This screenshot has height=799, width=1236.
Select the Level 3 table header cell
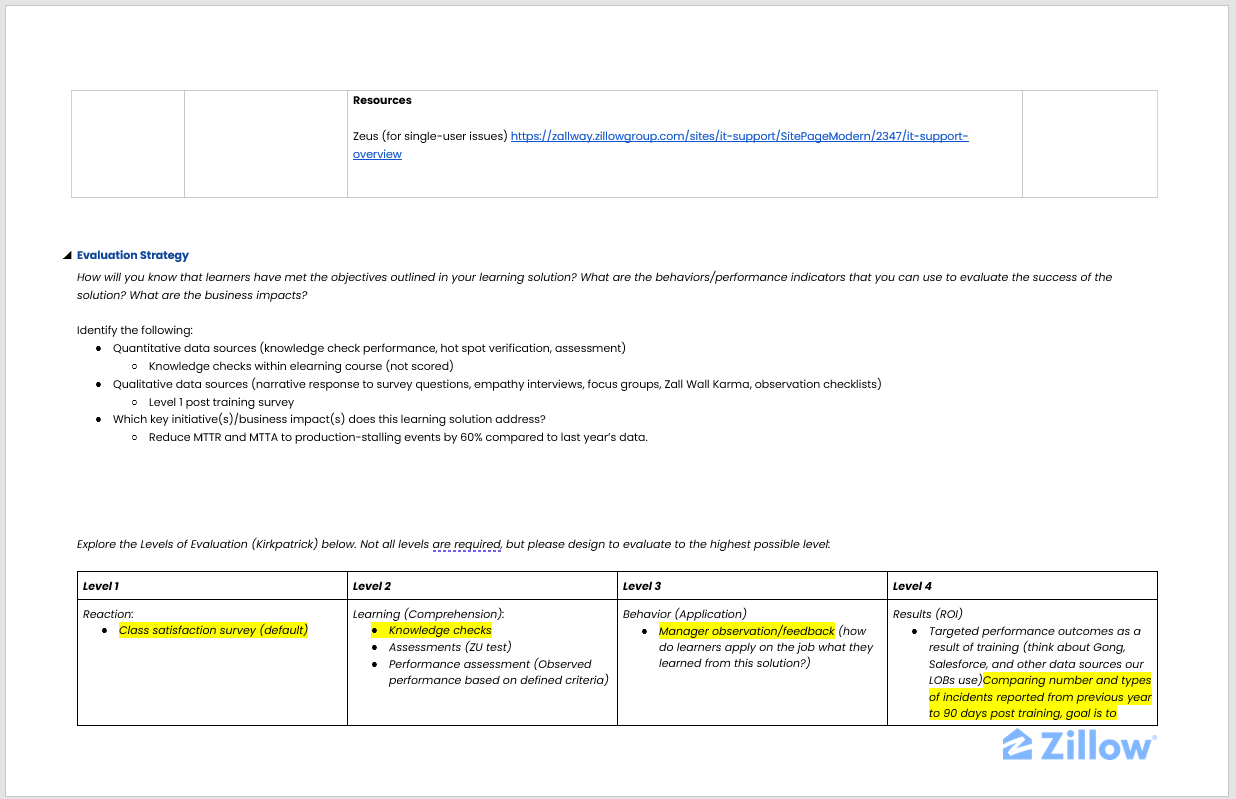pos(752,586)
